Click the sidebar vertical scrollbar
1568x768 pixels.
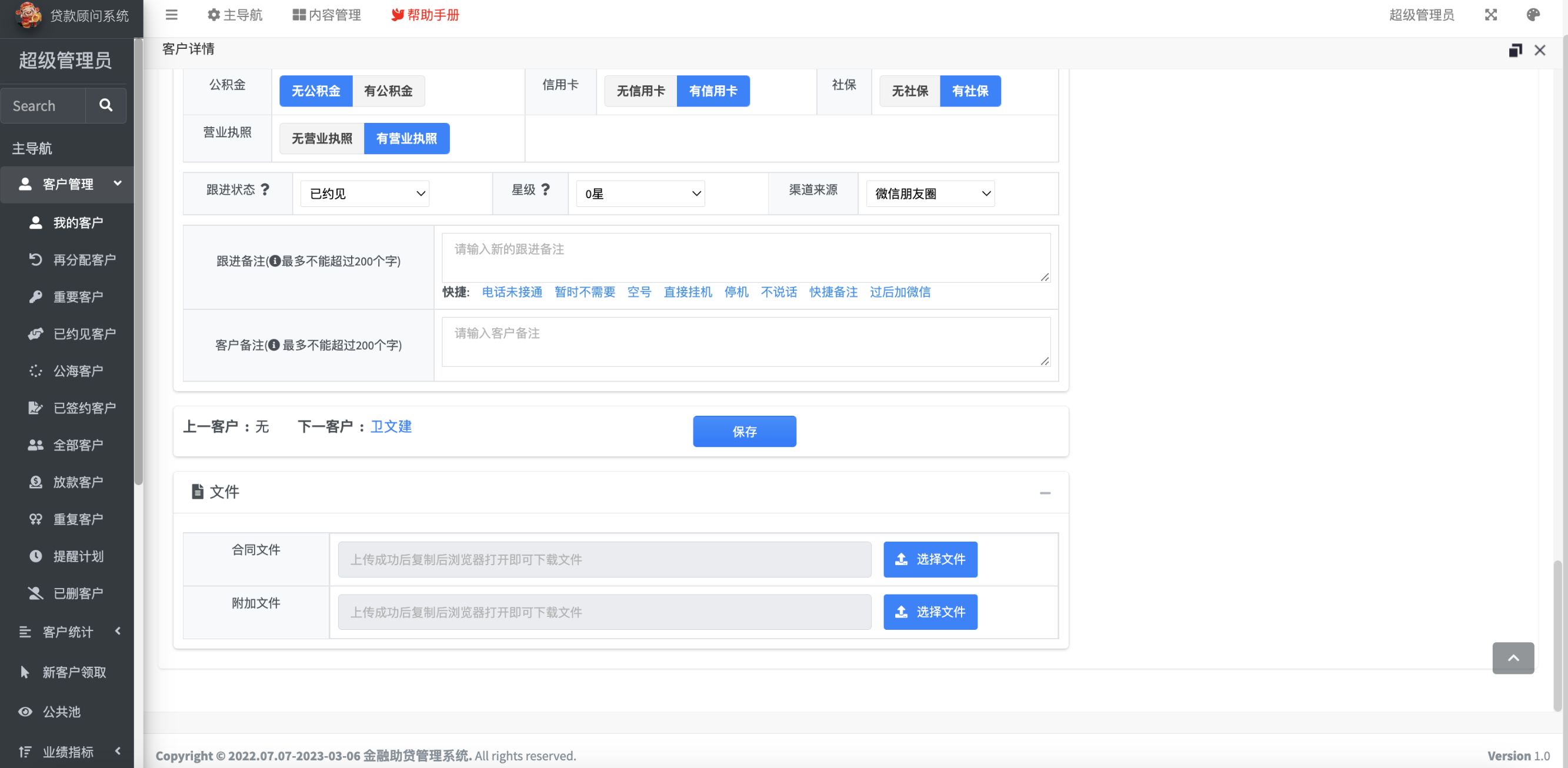[x=138, y=262]
